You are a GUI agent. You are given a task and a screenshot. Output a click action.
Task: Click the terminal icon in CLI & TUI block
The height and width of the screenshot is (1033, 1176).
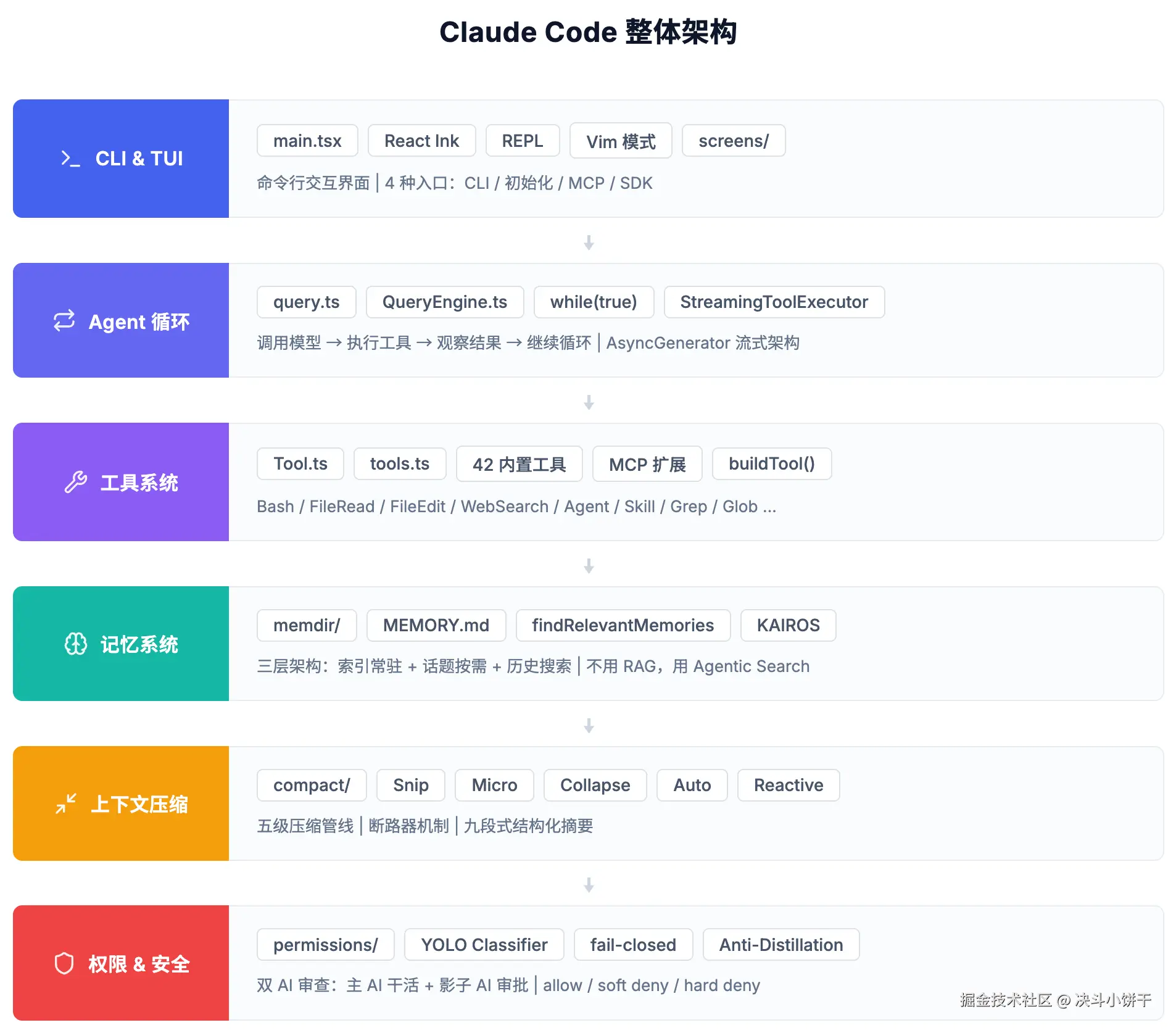(70, 159)
